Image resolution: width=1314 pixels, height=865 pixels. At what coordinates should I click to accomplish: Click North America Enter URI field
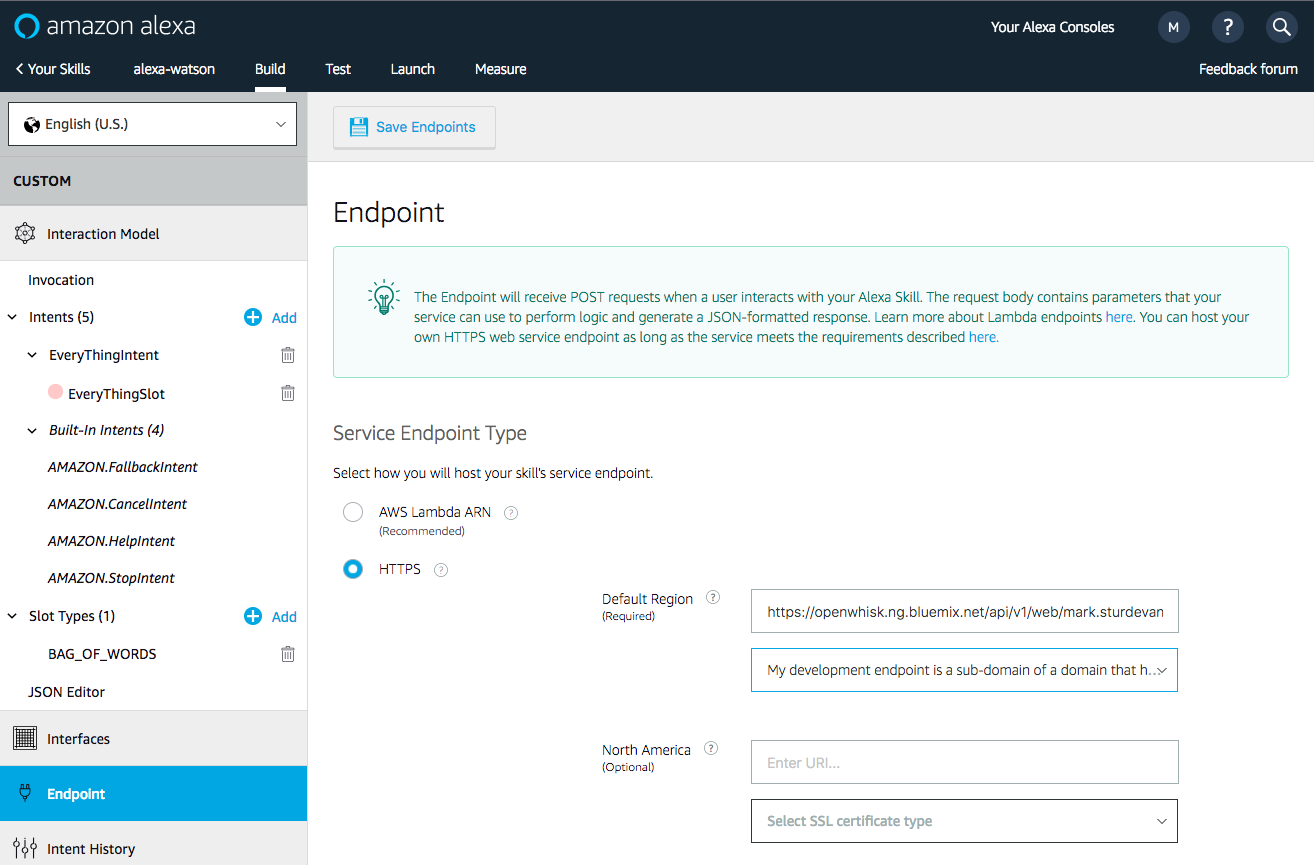pos(964,762)
